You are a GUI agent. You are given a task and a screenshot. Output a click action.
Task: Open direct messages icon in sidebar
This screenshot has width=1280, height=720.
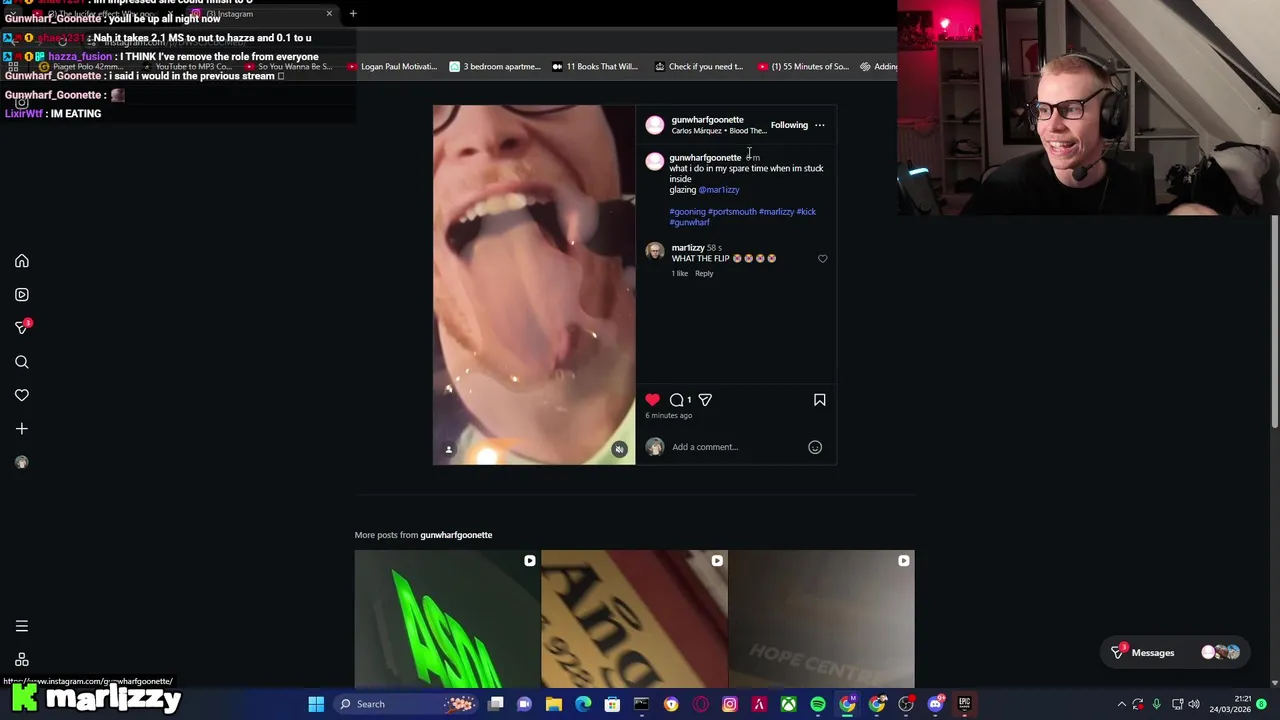[22, 328]
